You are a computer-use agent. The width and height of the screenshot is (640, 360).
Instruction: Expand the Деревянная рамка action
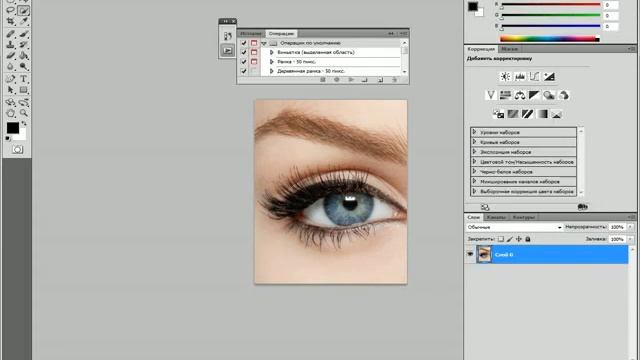(x=271, y=71)
